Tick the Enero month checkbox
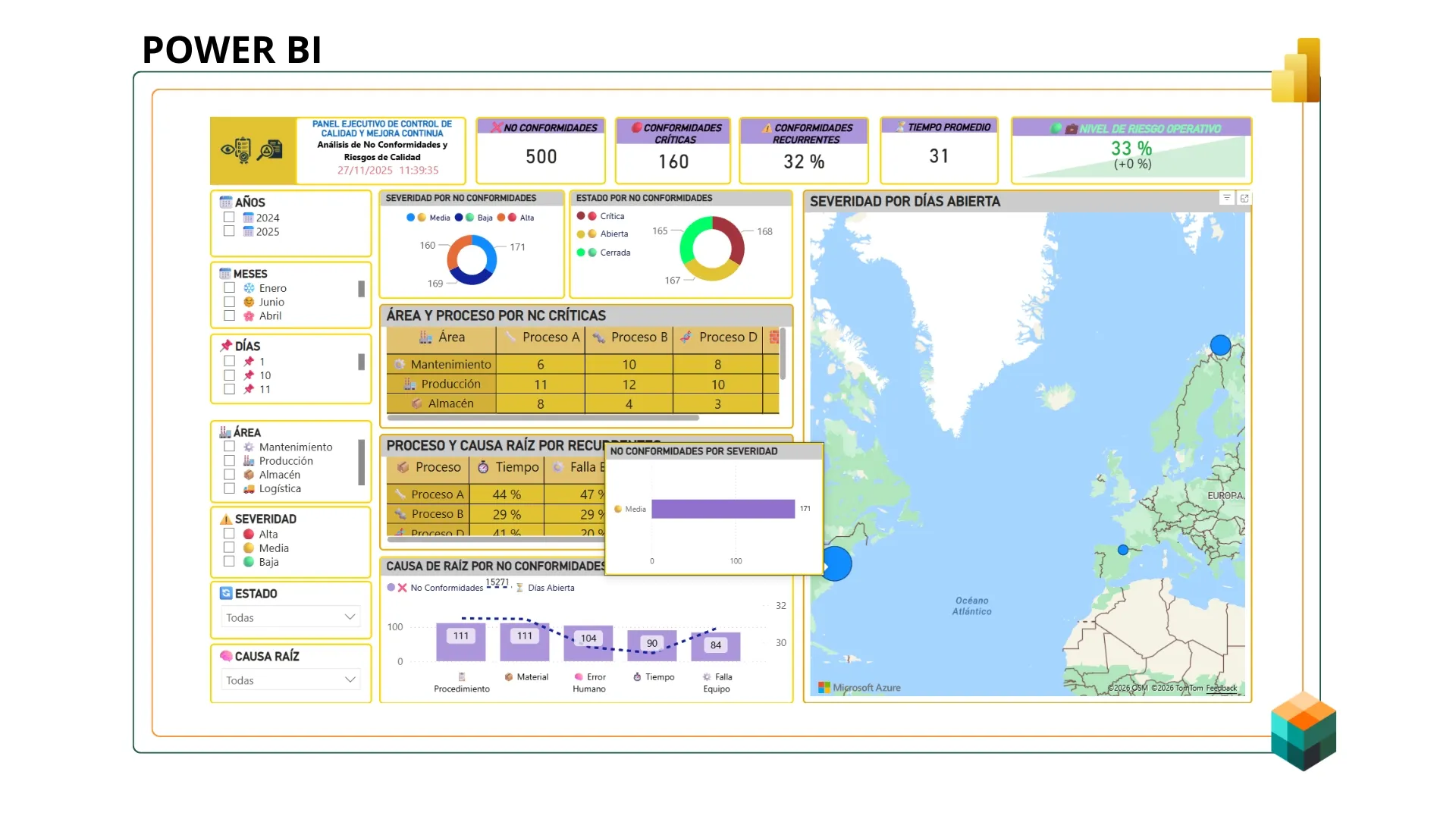The height and width of the screenshot is (819, 1456). (229, 288)
